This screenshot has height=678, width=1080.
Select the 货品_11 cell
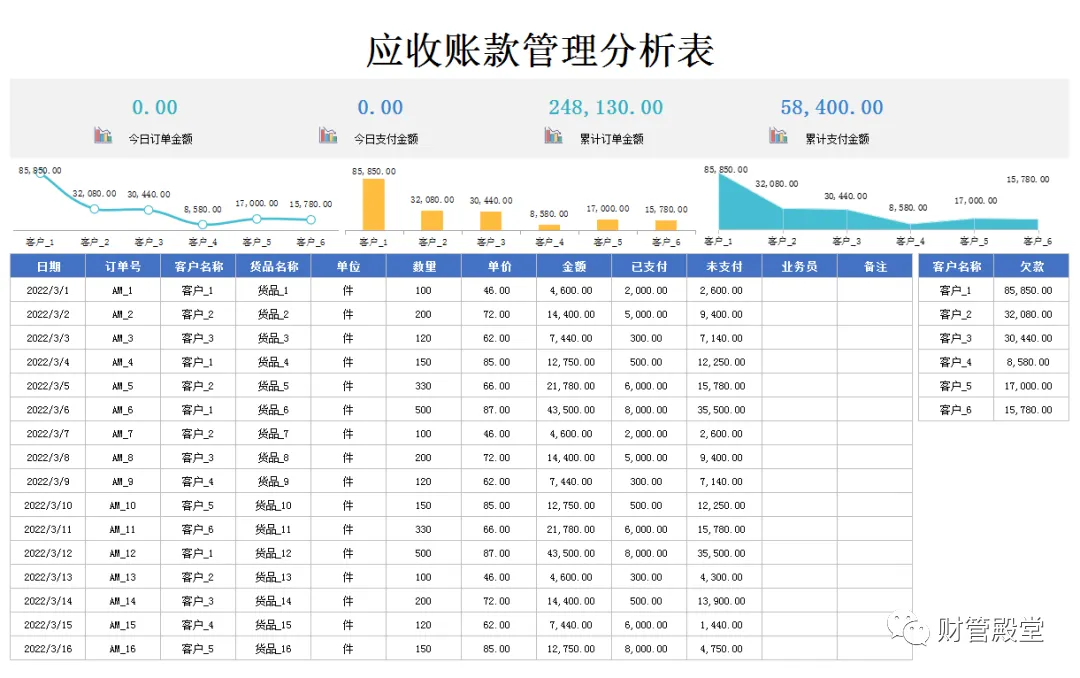click(273, 530)
